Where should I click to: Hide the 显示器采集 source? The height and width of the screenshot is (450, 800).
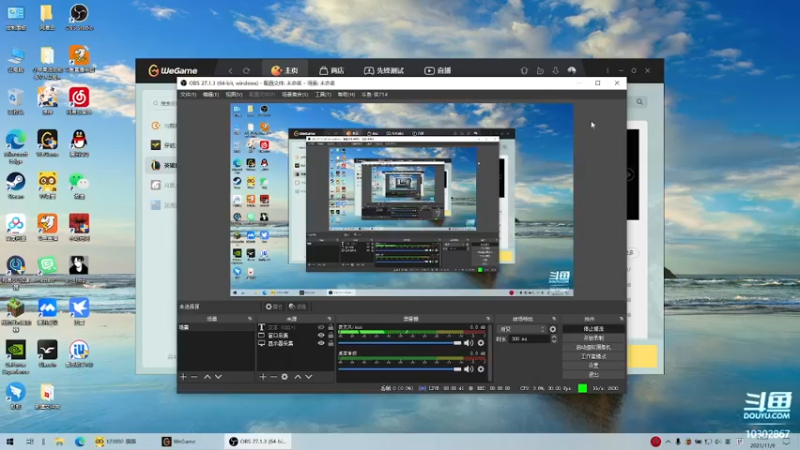click(321, 343)
